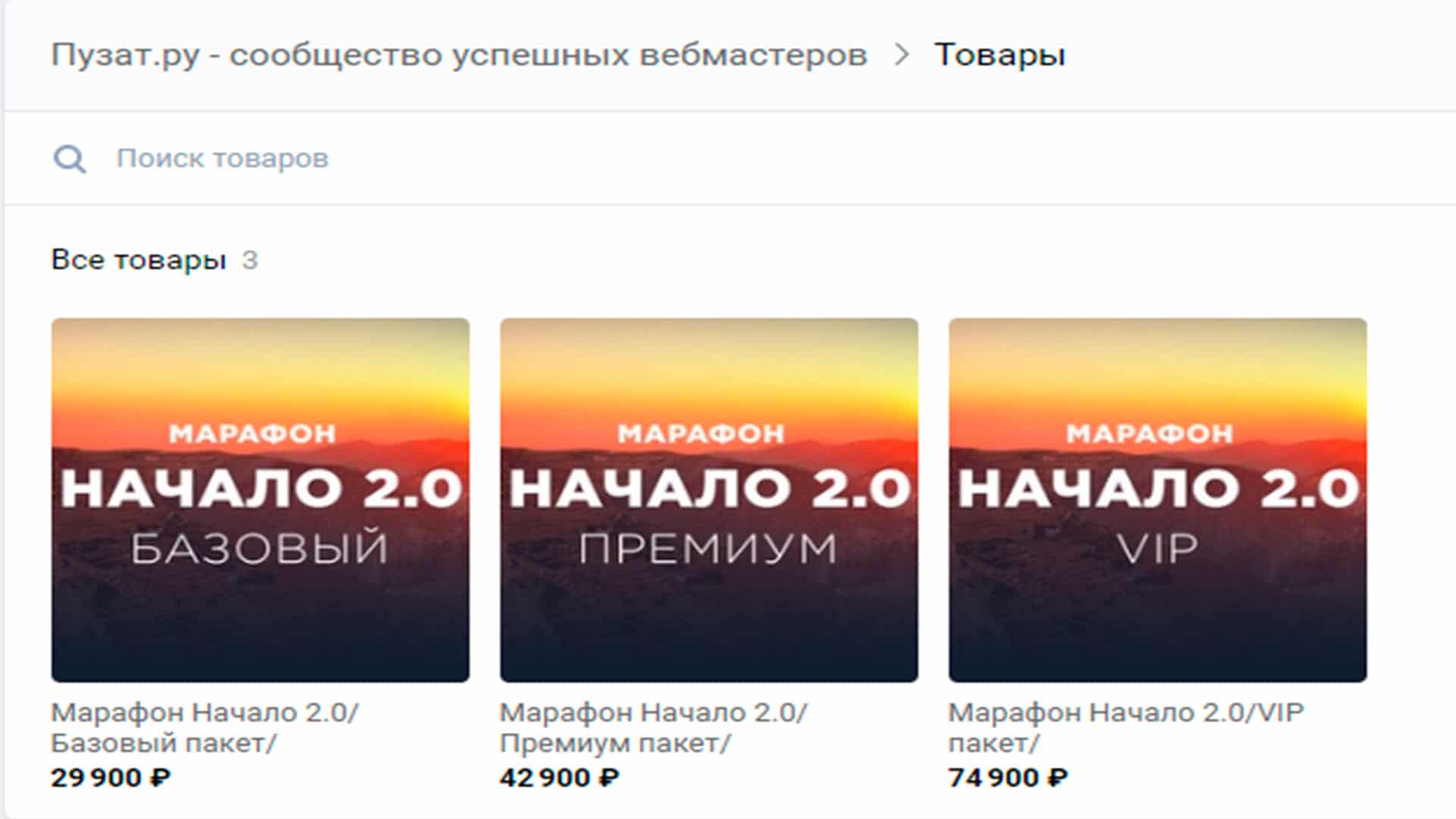Select the Товары breadcrumb item
Screen dimensions: 1456x819
click(x=999, y=55)
